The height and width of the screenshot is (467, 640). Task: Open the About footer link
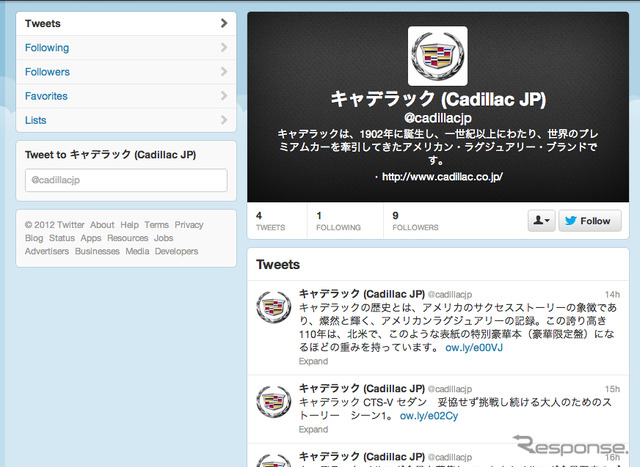click(102, 225)
